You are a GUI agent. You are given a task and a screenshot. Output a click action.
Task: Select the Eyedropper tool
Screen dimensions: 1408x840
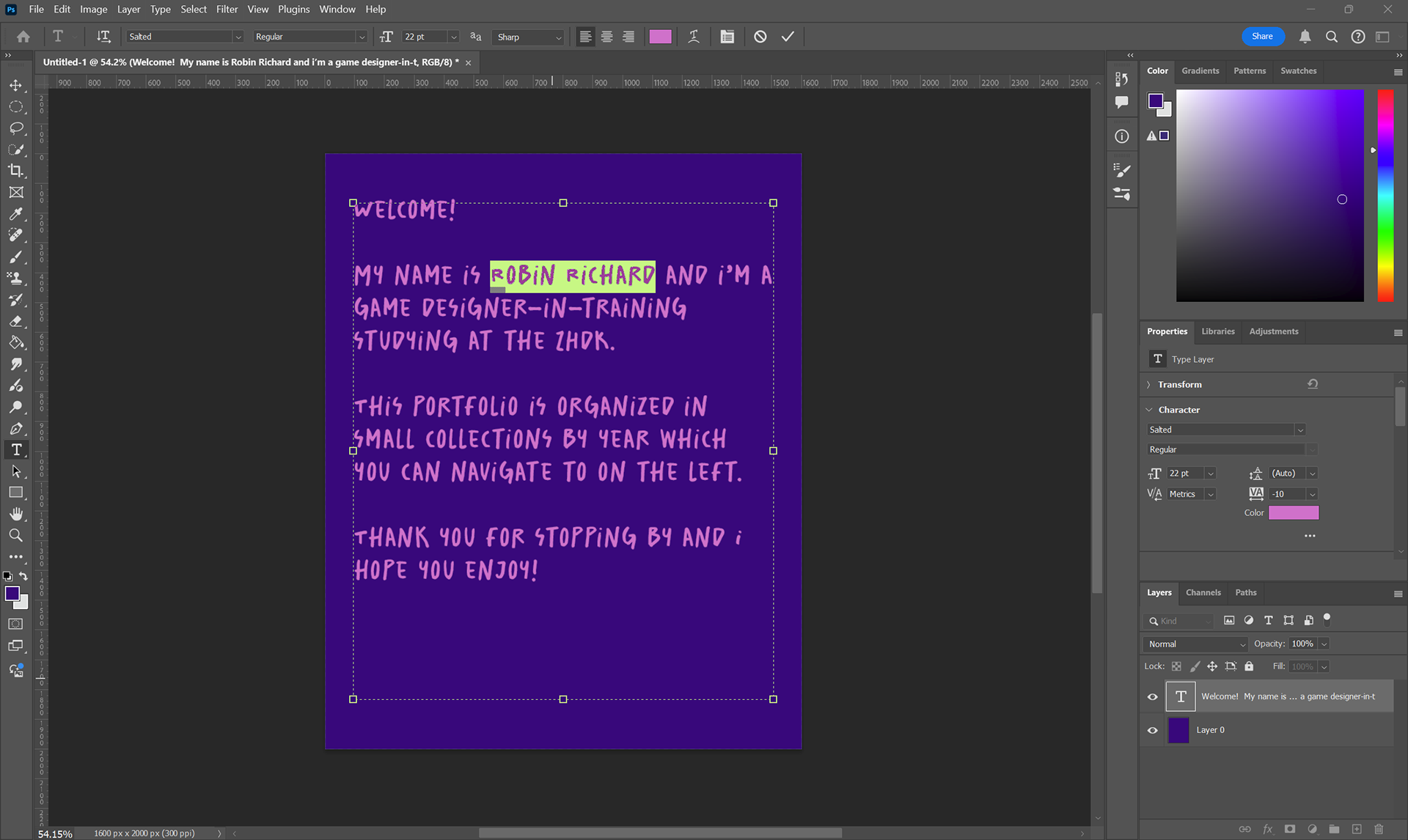pos(15,214)
